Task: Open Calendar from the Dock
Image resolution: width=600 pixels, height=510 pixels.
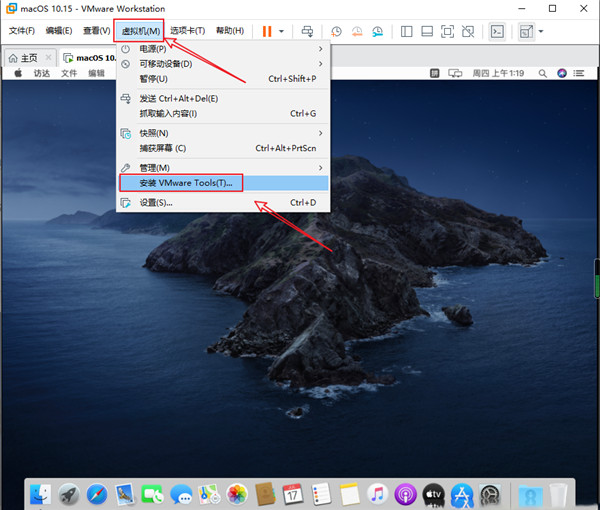Action: pos(293,494)
